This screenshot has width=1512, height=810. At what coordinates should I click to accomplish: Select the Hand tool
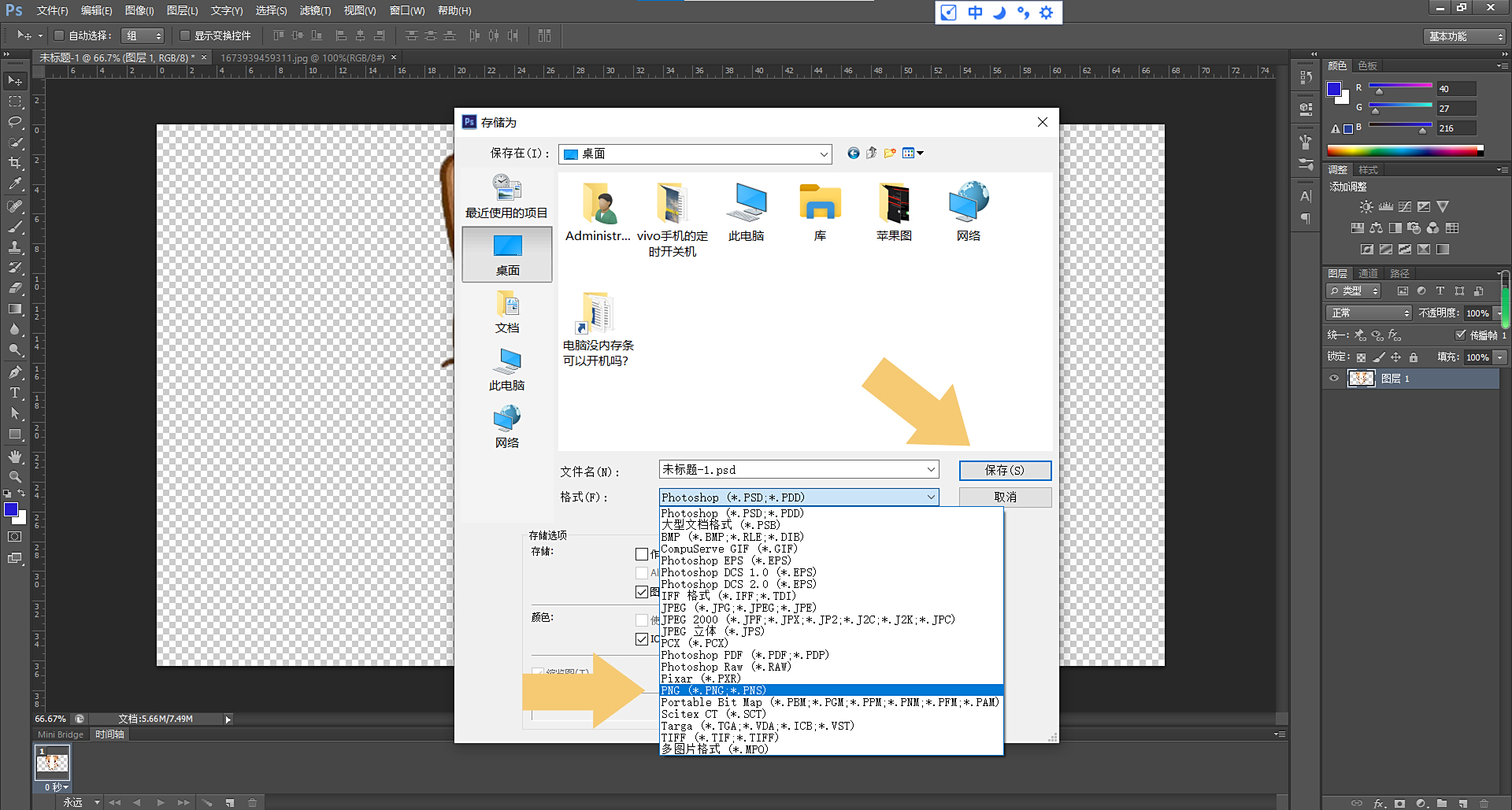(15, 457)
